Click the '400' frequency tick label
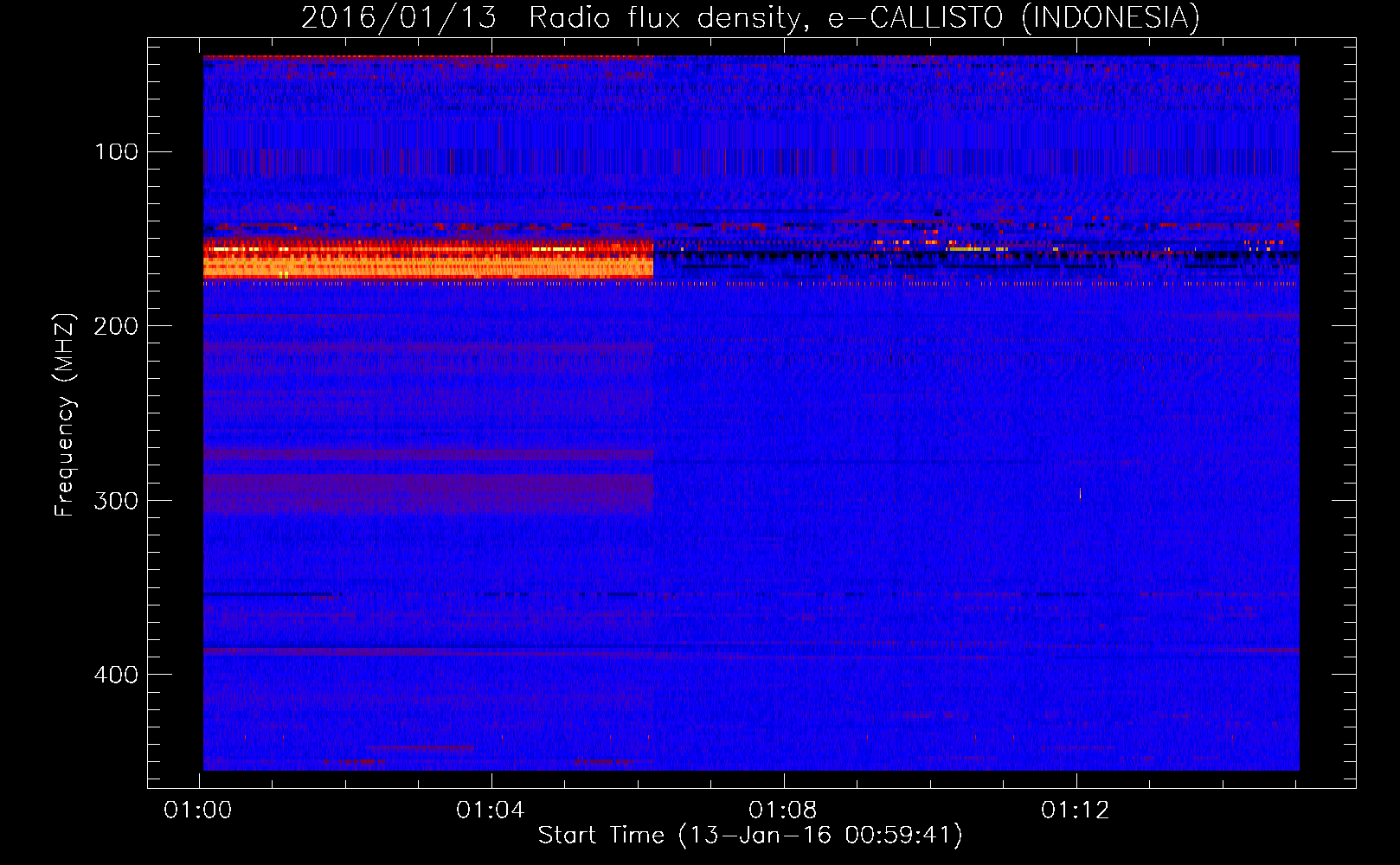1400x865 pixels. [x=116, y=675]
